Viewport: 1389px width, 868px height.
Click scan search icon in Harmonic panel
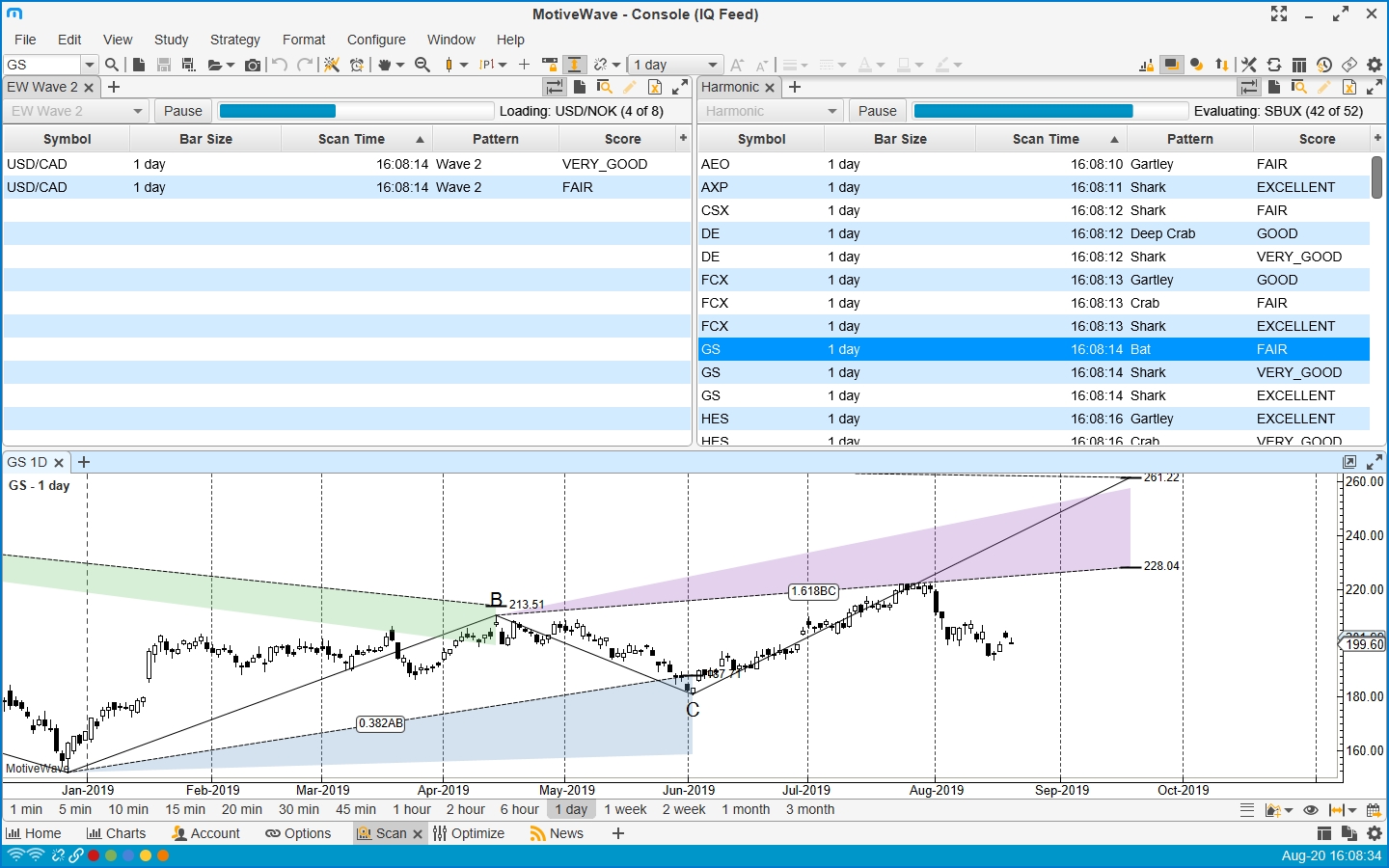pos(1299,87)
